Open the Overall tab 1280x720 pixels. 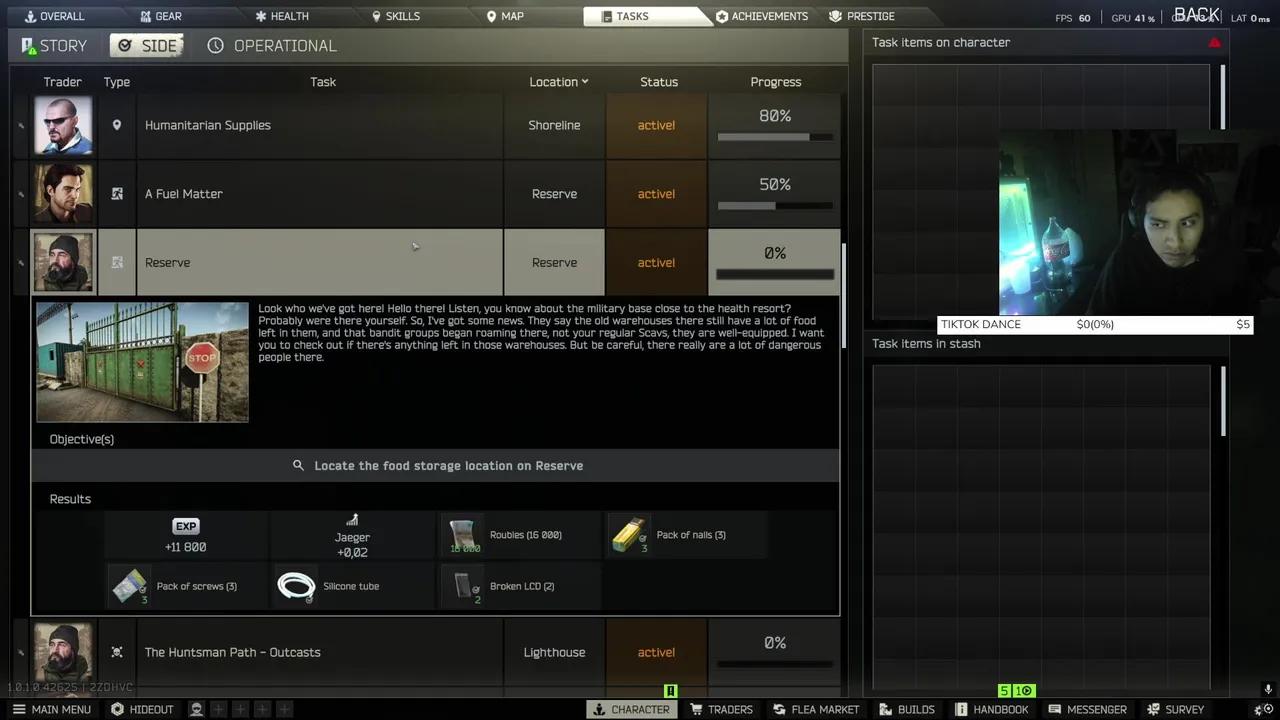pos(54,16)
